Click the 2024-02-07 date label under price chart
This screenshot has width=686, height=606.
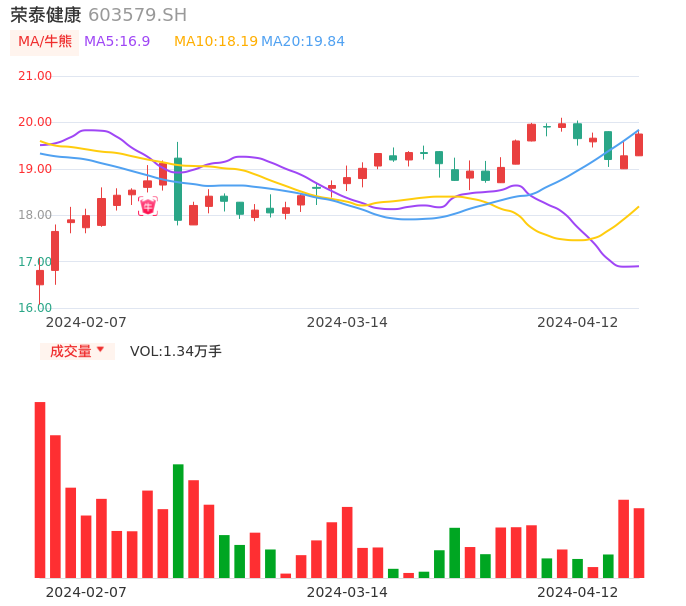pos(86,322)
